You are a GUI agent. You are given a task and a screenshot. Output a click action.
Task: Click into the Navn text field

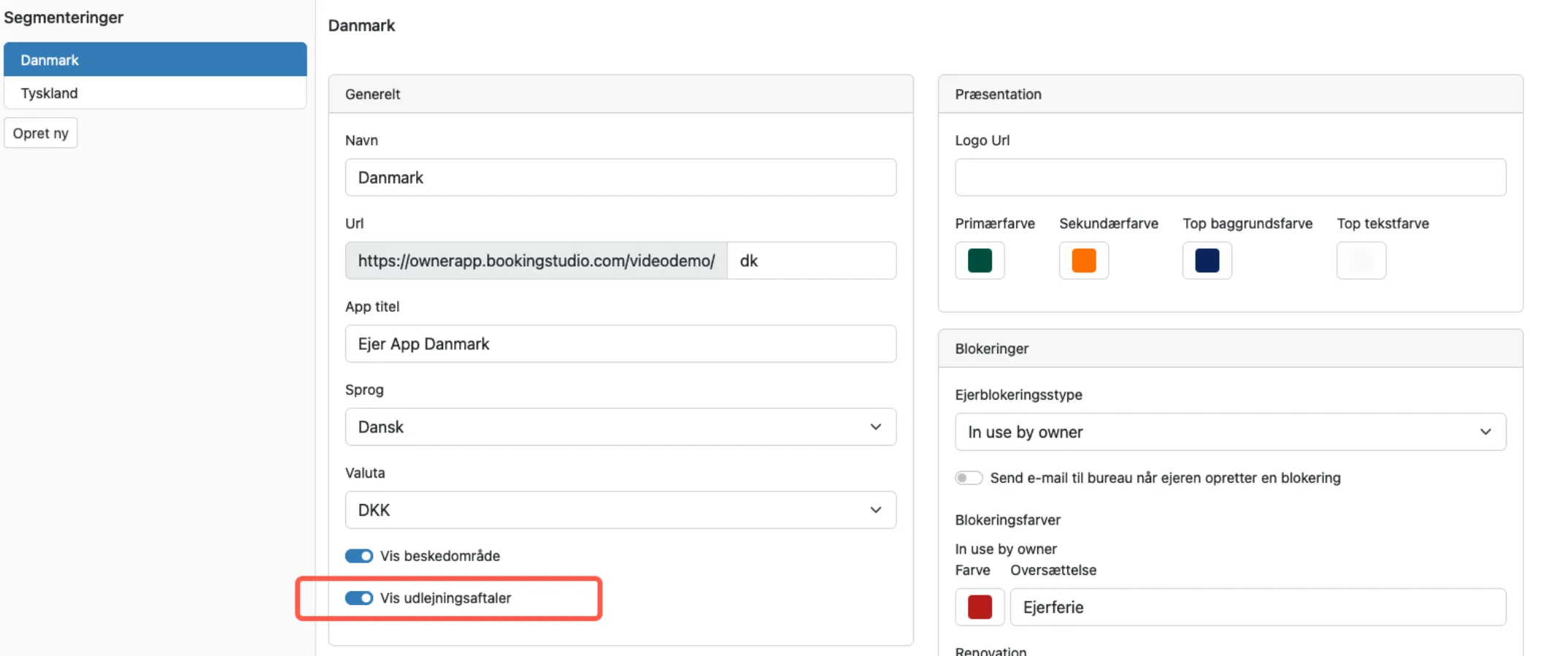620,178
